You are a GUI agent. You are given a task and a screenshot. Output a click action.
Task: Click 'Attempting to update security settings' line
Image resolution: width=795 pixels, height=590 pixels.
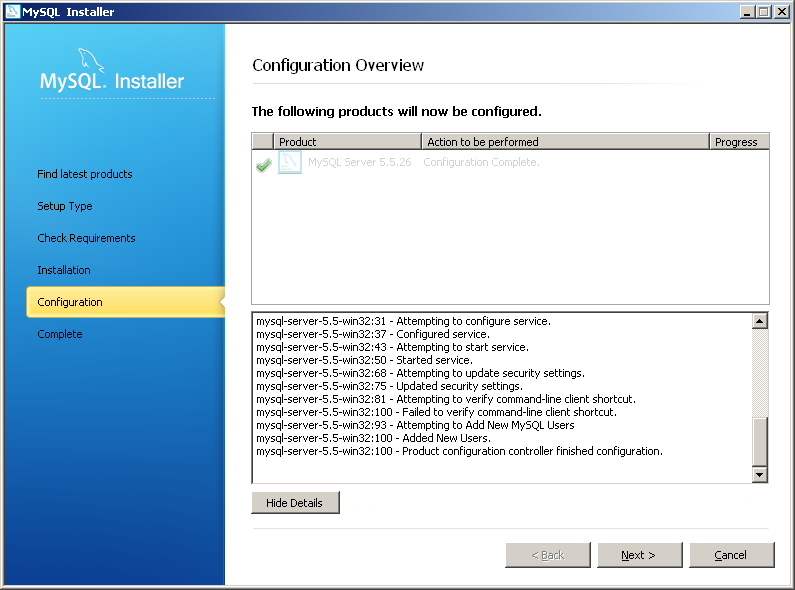click(x=420, y=374)
